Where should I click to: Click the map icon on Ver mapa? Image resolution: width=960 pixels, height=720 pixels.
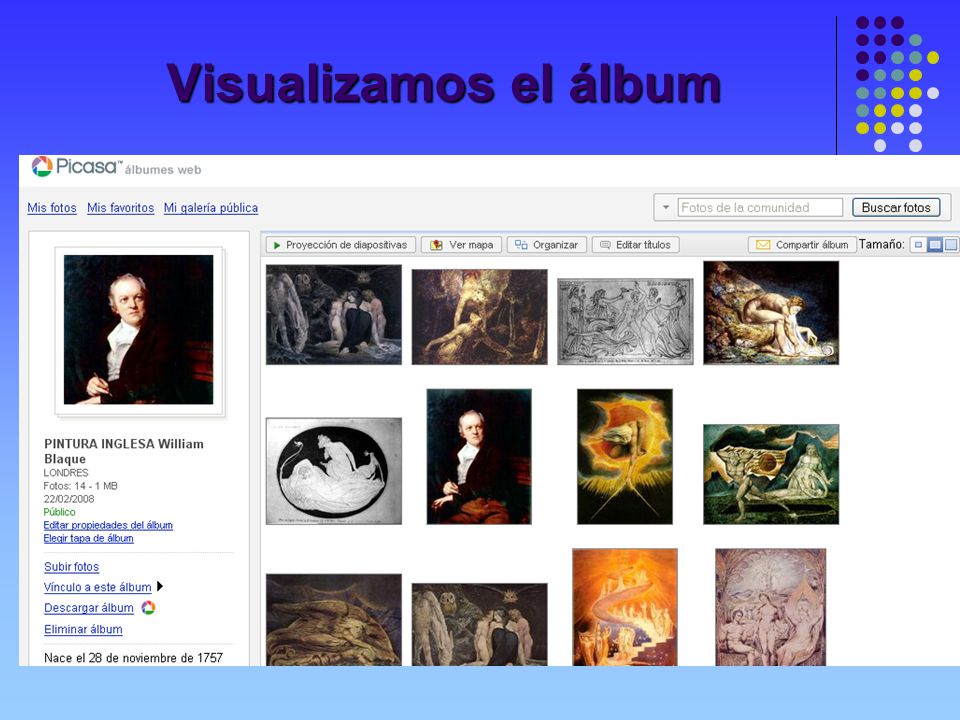pyautogui.click(x=436, y=245)
